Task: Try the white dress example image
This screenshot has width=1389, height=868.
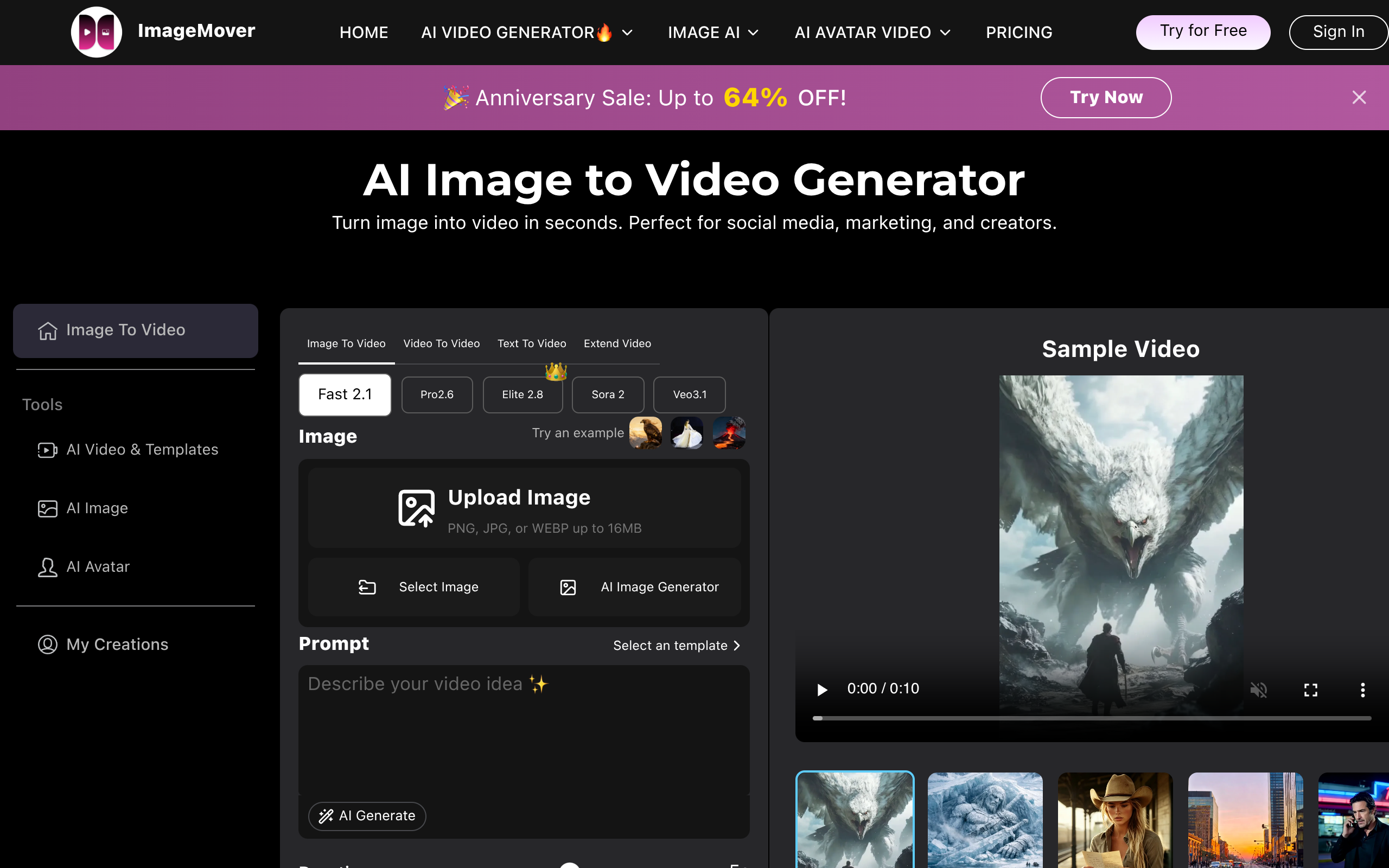Action: [687, 433]
